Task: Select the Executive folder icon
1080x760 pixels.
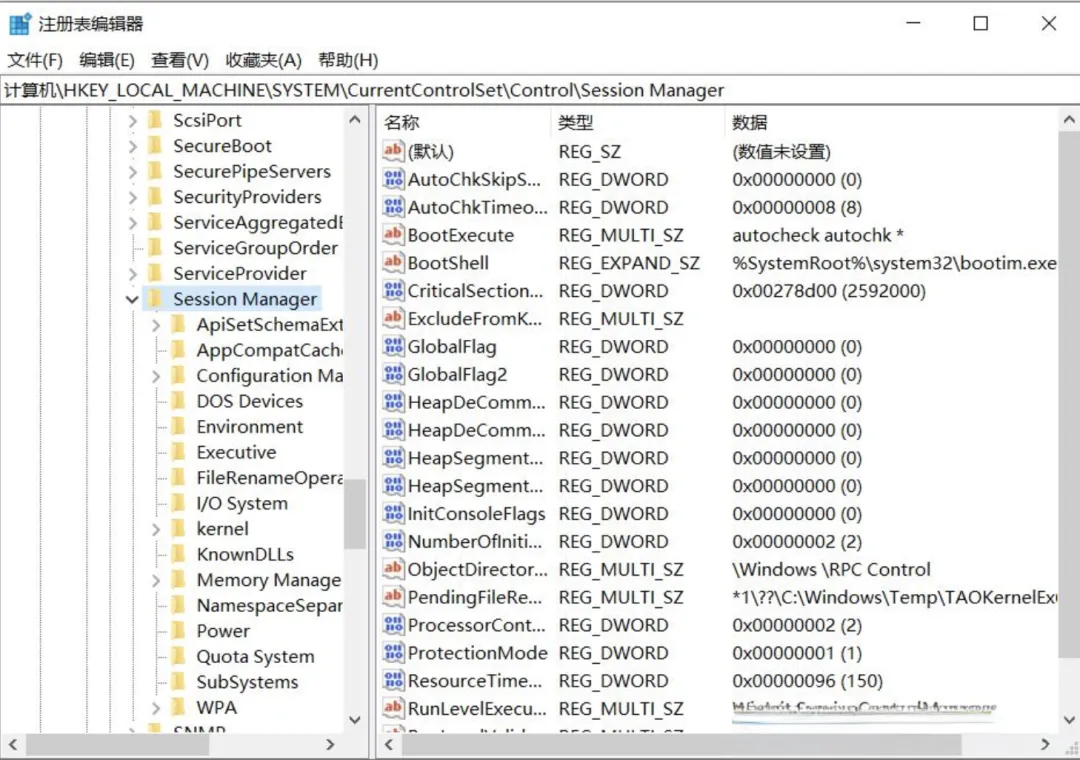Action: 178,452
